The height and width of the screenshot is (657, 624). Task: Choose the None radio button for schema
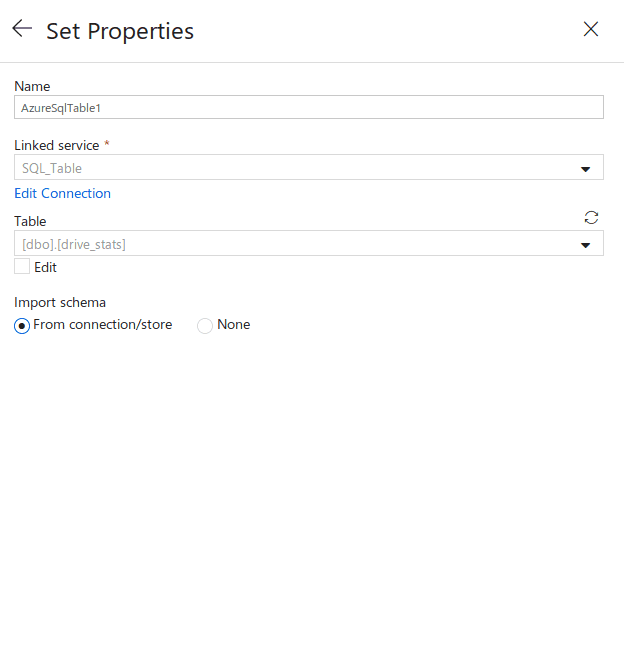coord(205,326)
